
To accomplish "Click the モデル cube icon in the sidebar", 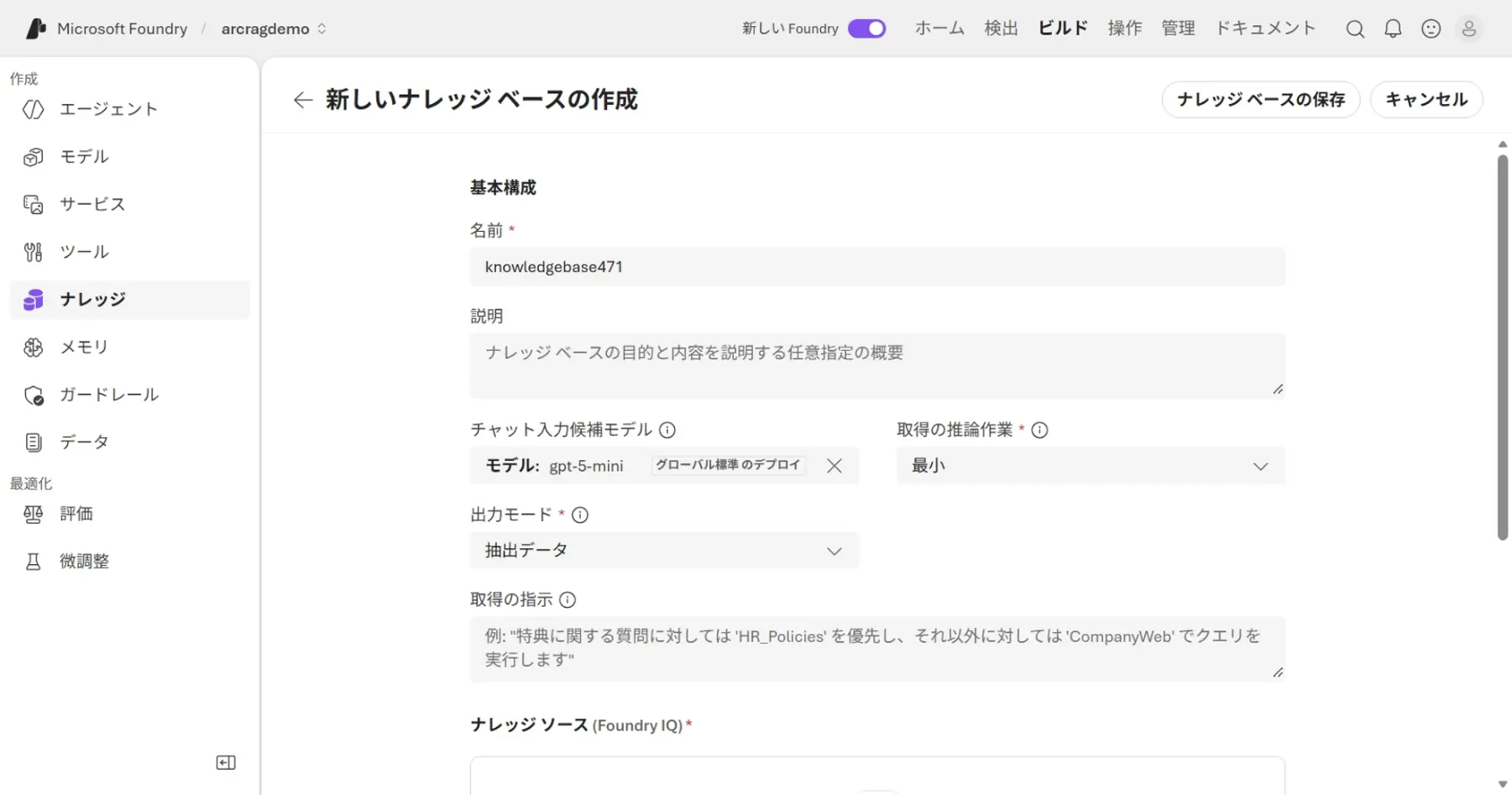I will pyautogui.click(x=34, y=157).
